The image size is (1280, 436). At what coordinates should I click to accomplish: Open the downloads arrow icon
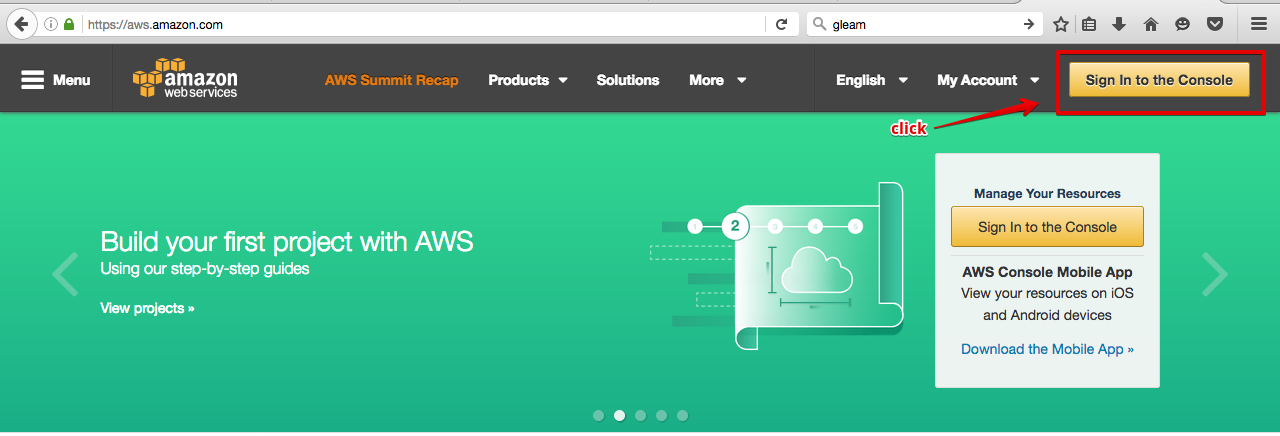1119,24
